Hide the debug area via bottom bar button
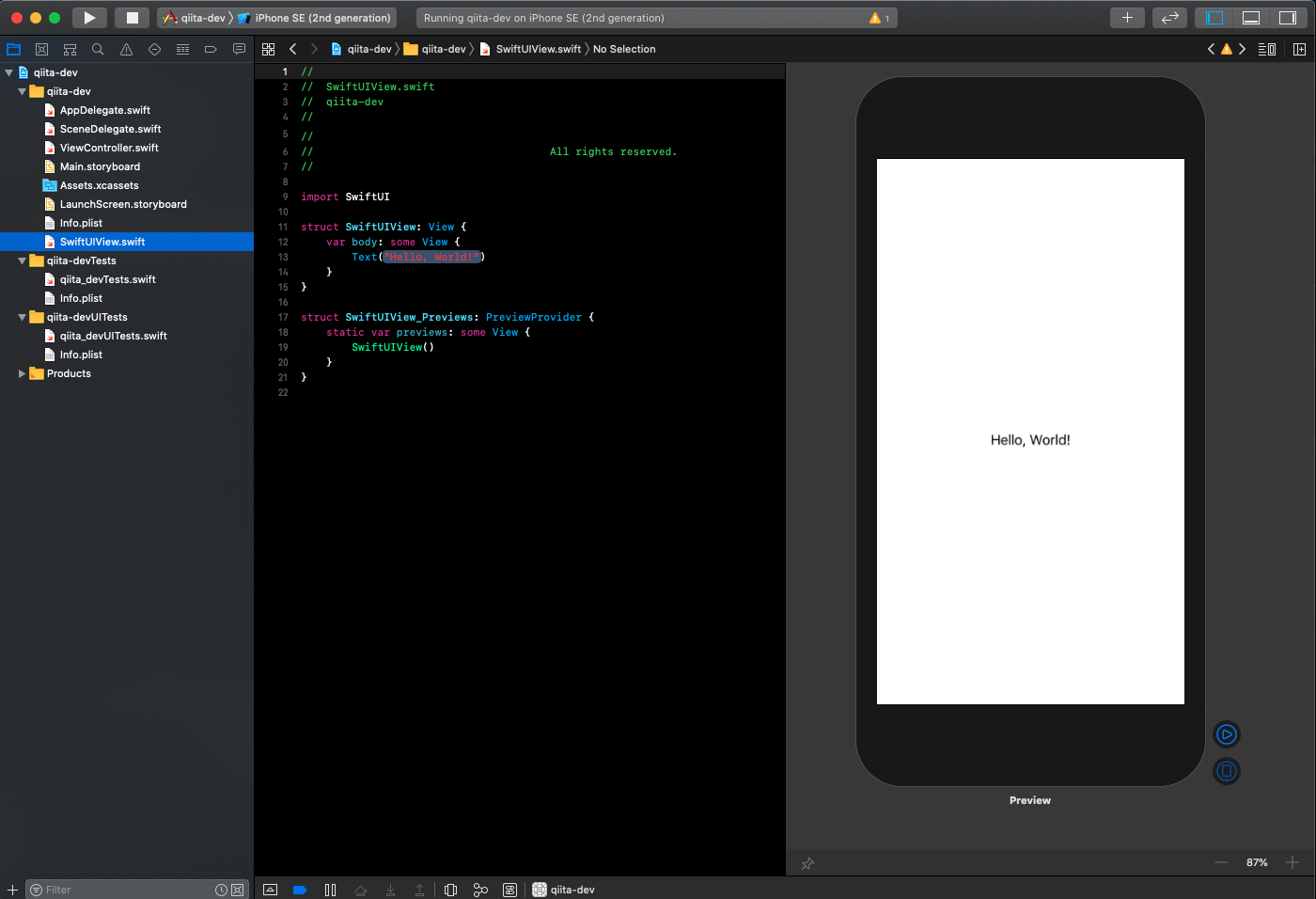 point(271,890)
